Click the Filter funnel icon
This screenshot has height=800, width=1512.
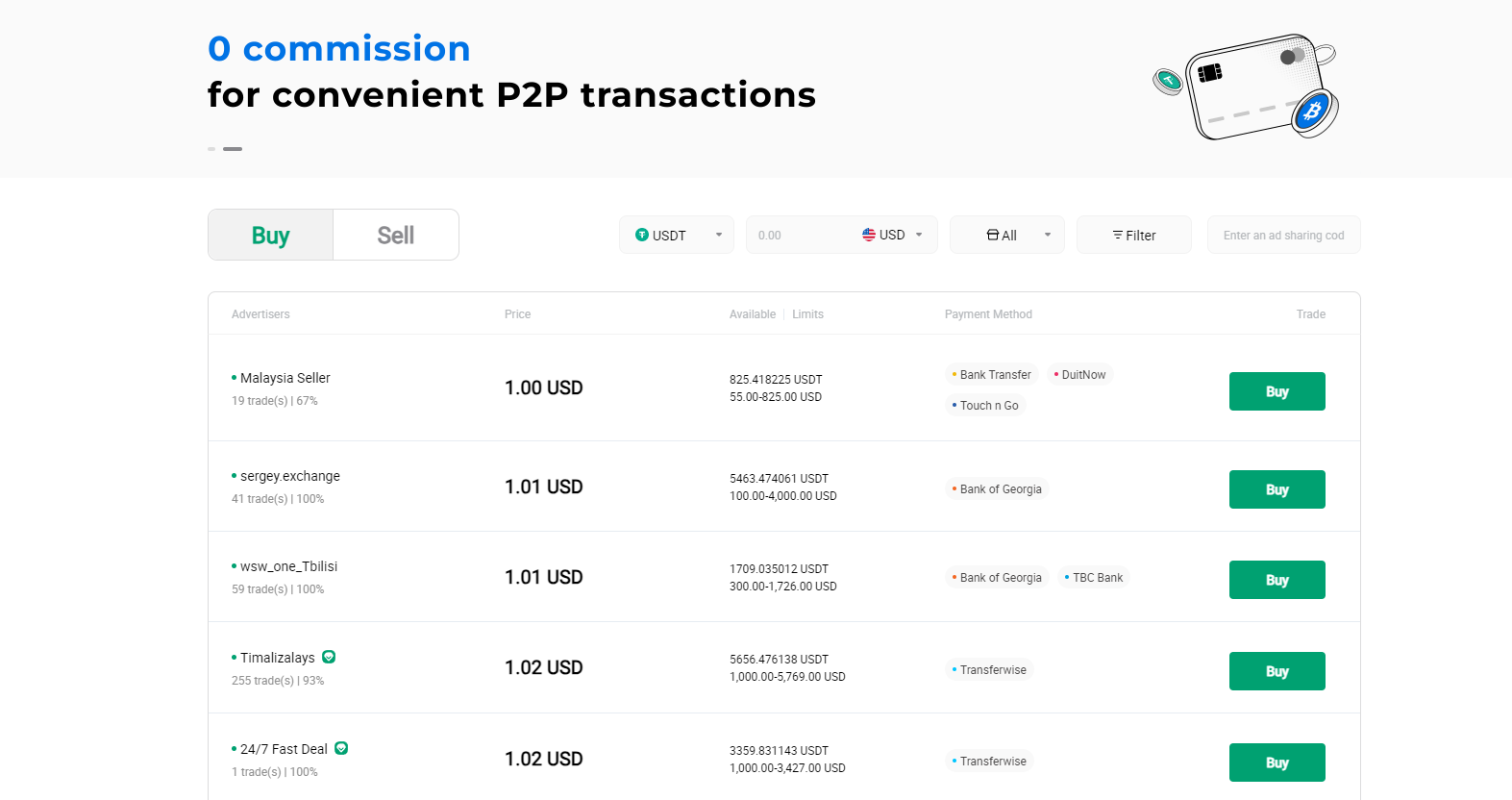point(1118,236)
